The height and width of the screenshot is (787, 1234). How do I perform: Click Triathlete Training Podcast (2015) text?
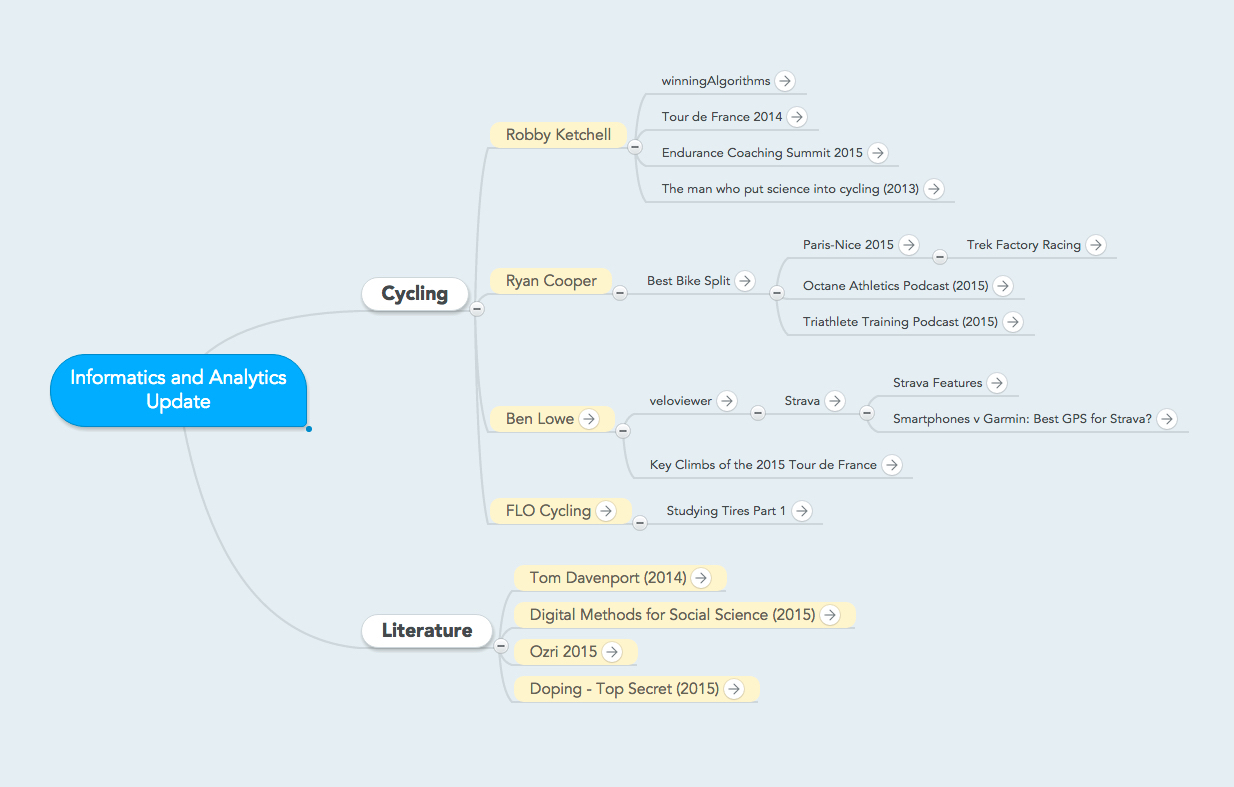click(900, 322)
